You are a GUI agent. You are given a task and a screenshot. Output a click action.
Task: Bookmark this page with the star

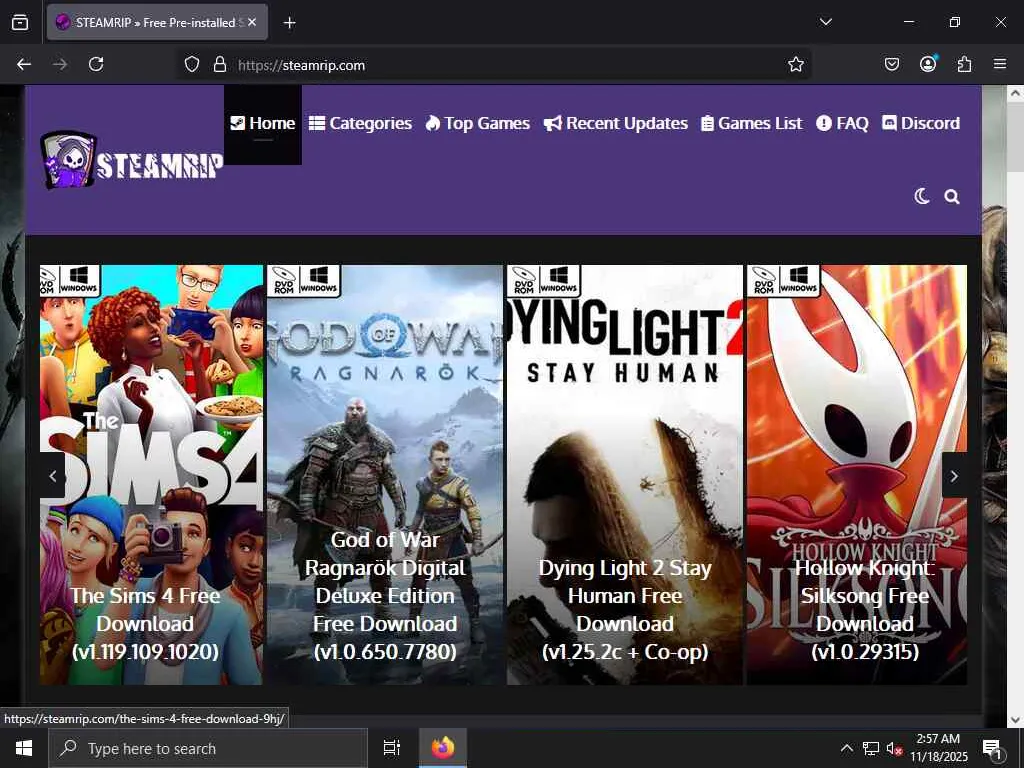click(795, 64)
